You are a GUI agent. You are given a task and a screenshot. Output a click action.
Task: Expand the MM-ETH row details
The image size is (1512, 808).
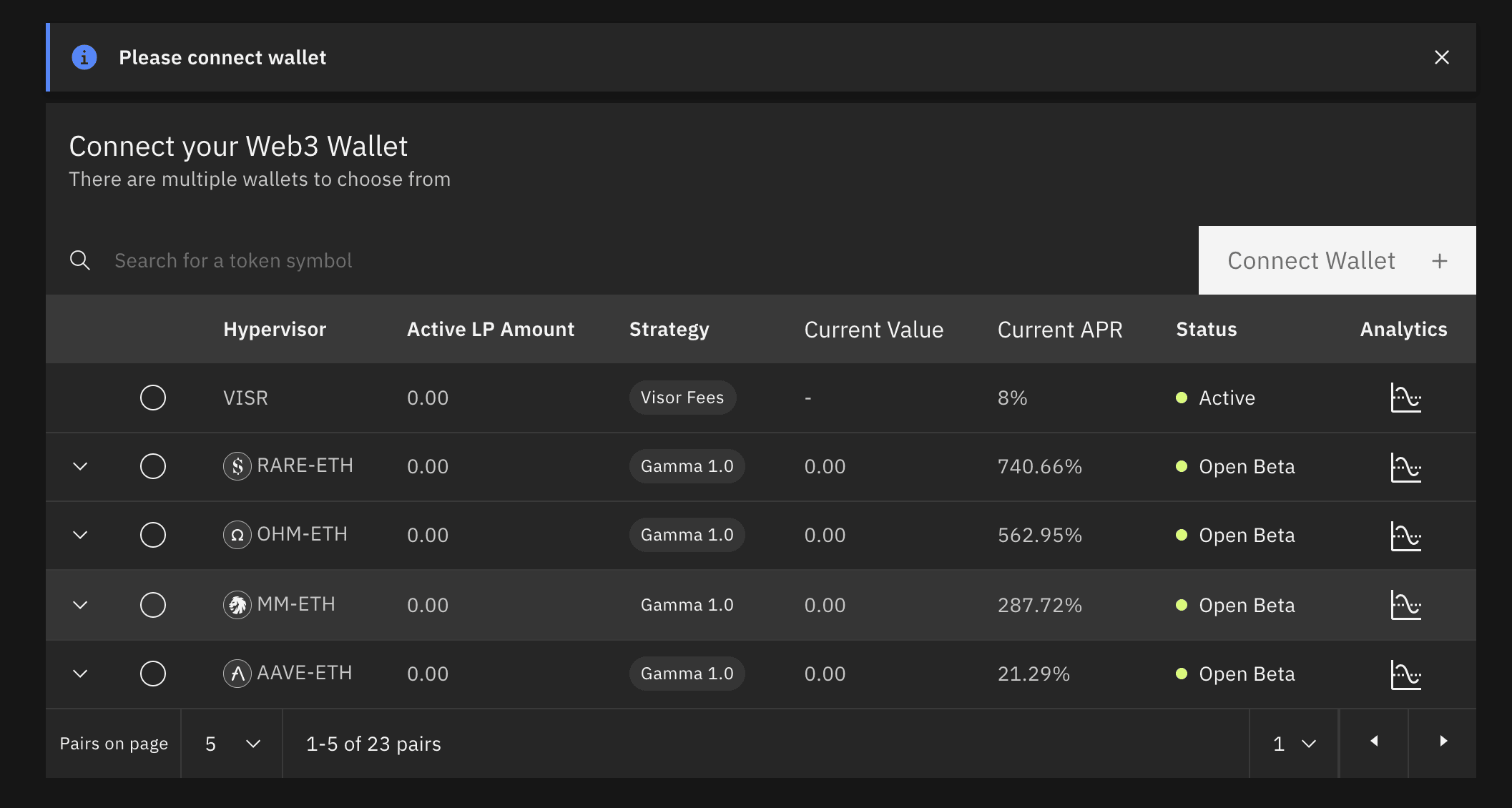80,605
